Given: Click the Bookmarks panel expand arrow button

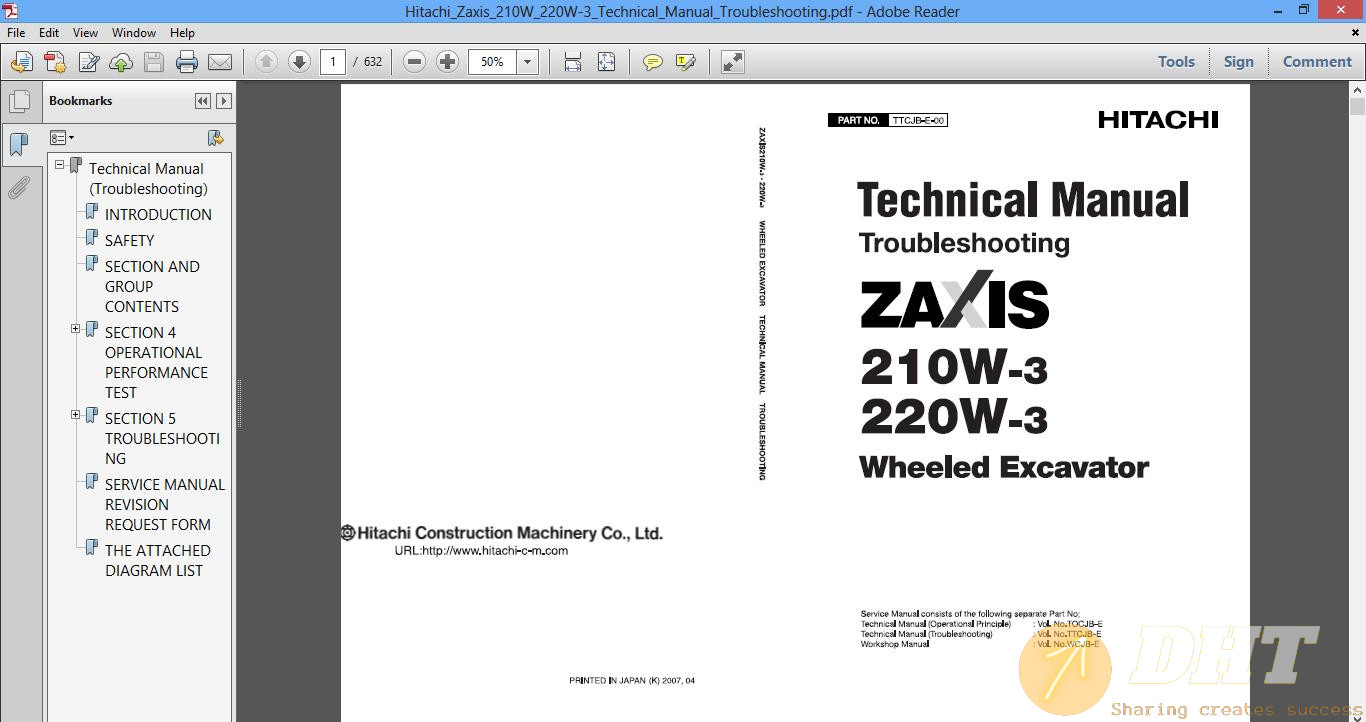Looking at the screenshot, I should (x=224, y=101).
